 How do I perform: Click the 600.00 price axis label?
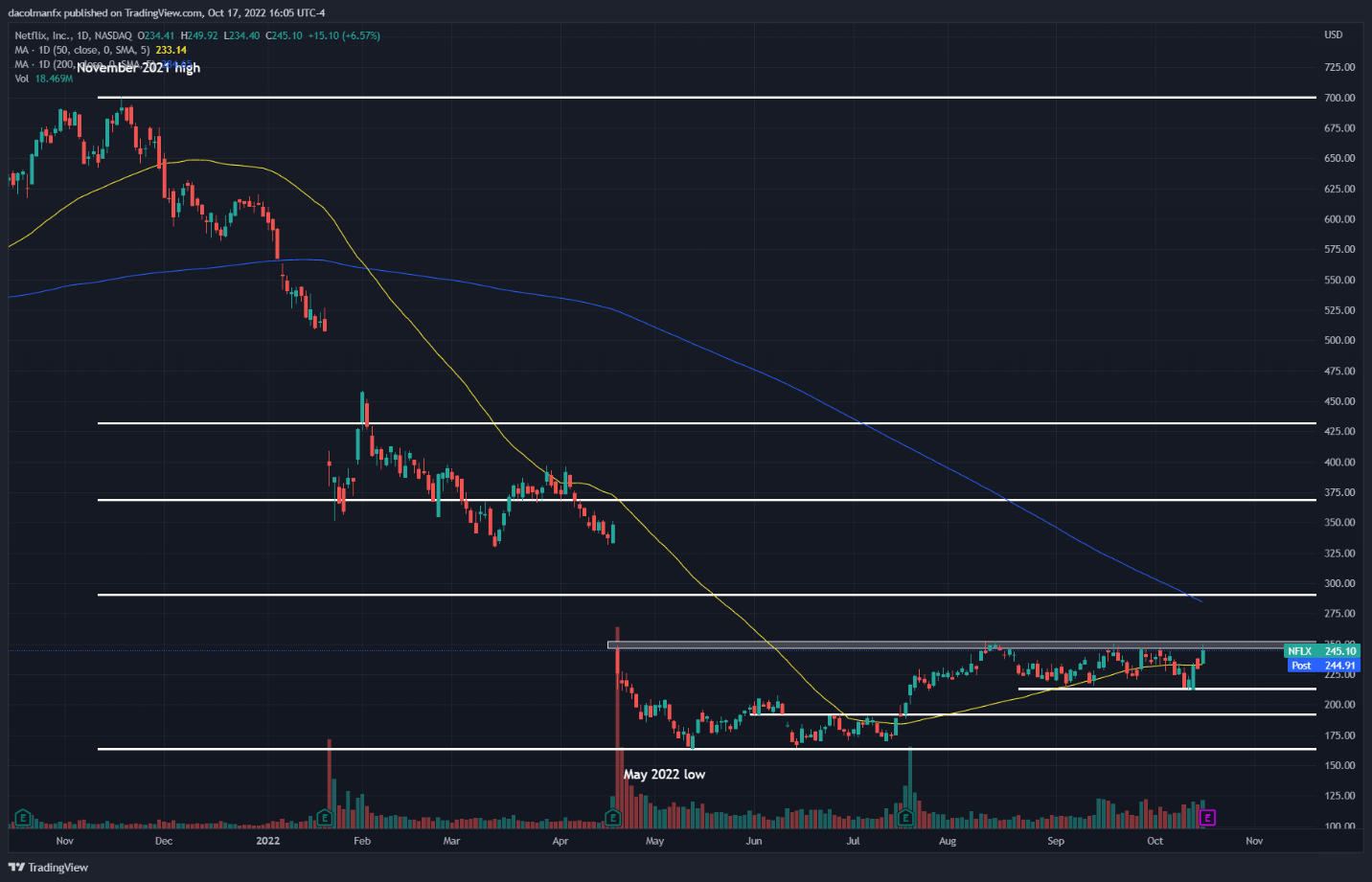tap(1339, 219)
